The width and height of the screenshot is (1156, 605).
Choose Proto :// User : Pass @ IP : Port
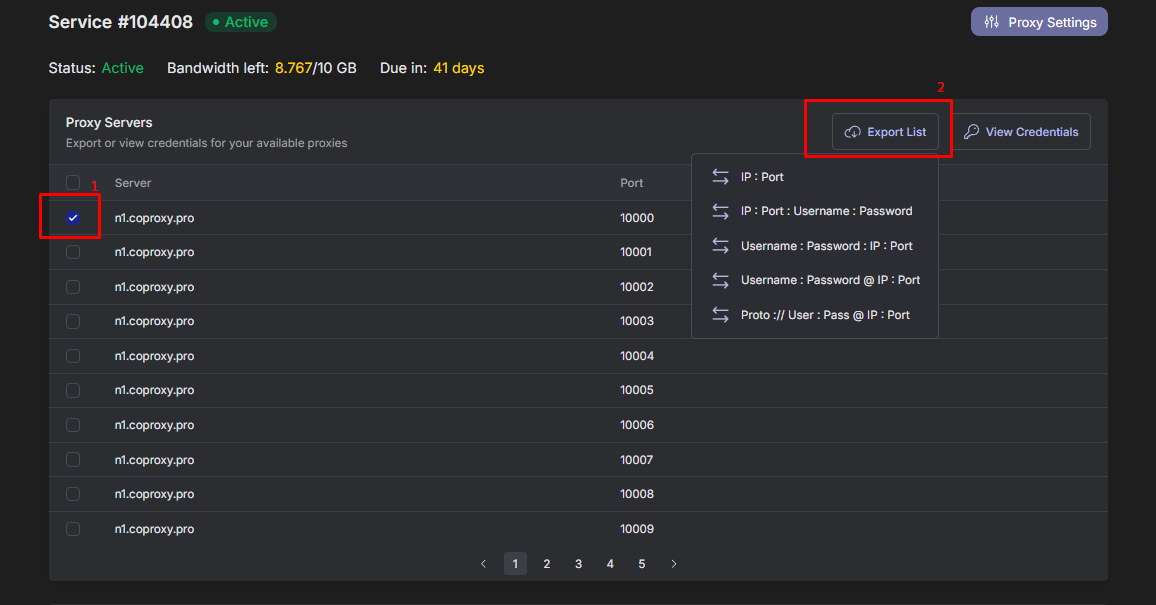pyautogui.click(x=815, y=315)
